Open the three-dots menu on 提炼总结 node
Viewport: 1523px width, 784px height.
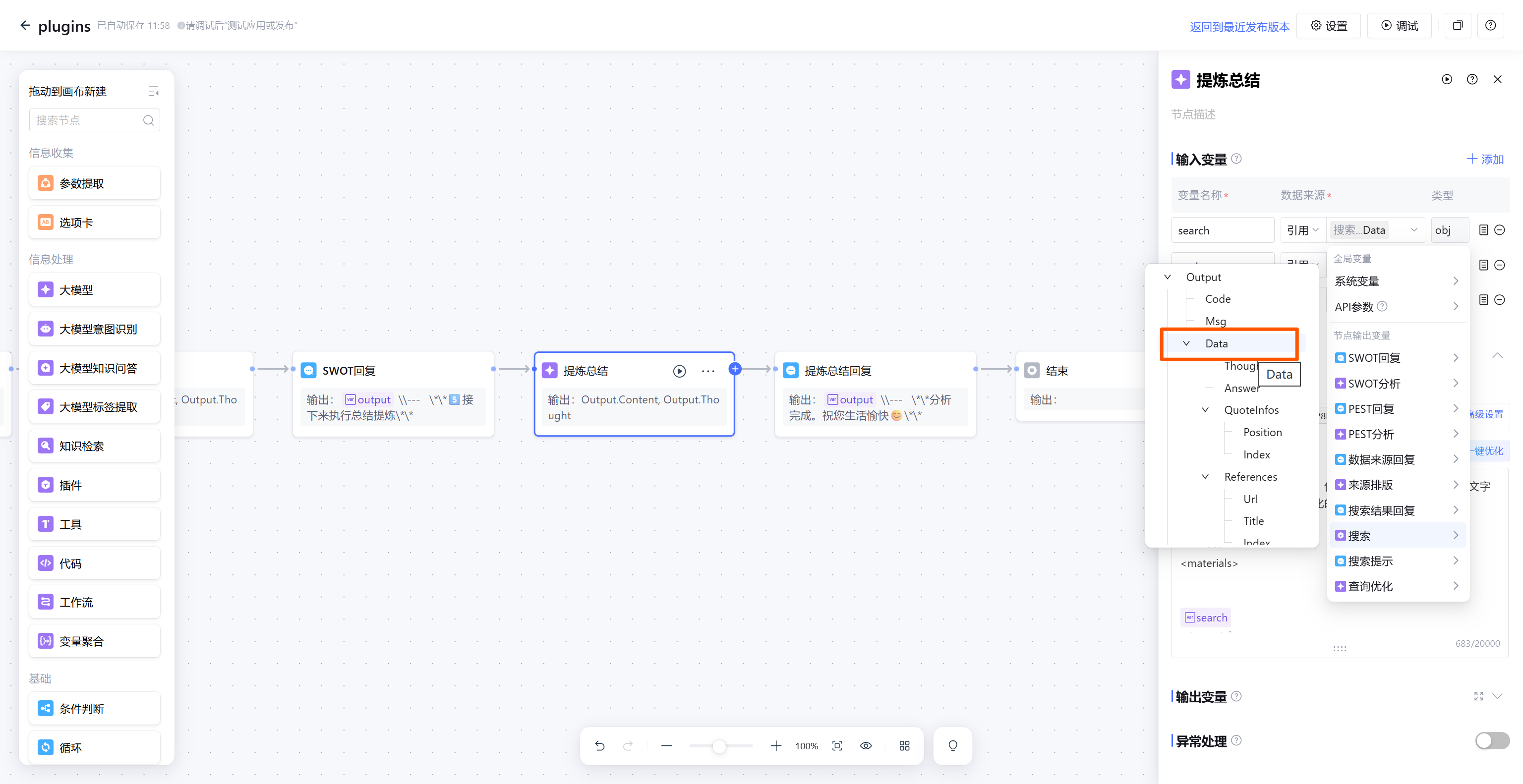click(x=707, y=371)
